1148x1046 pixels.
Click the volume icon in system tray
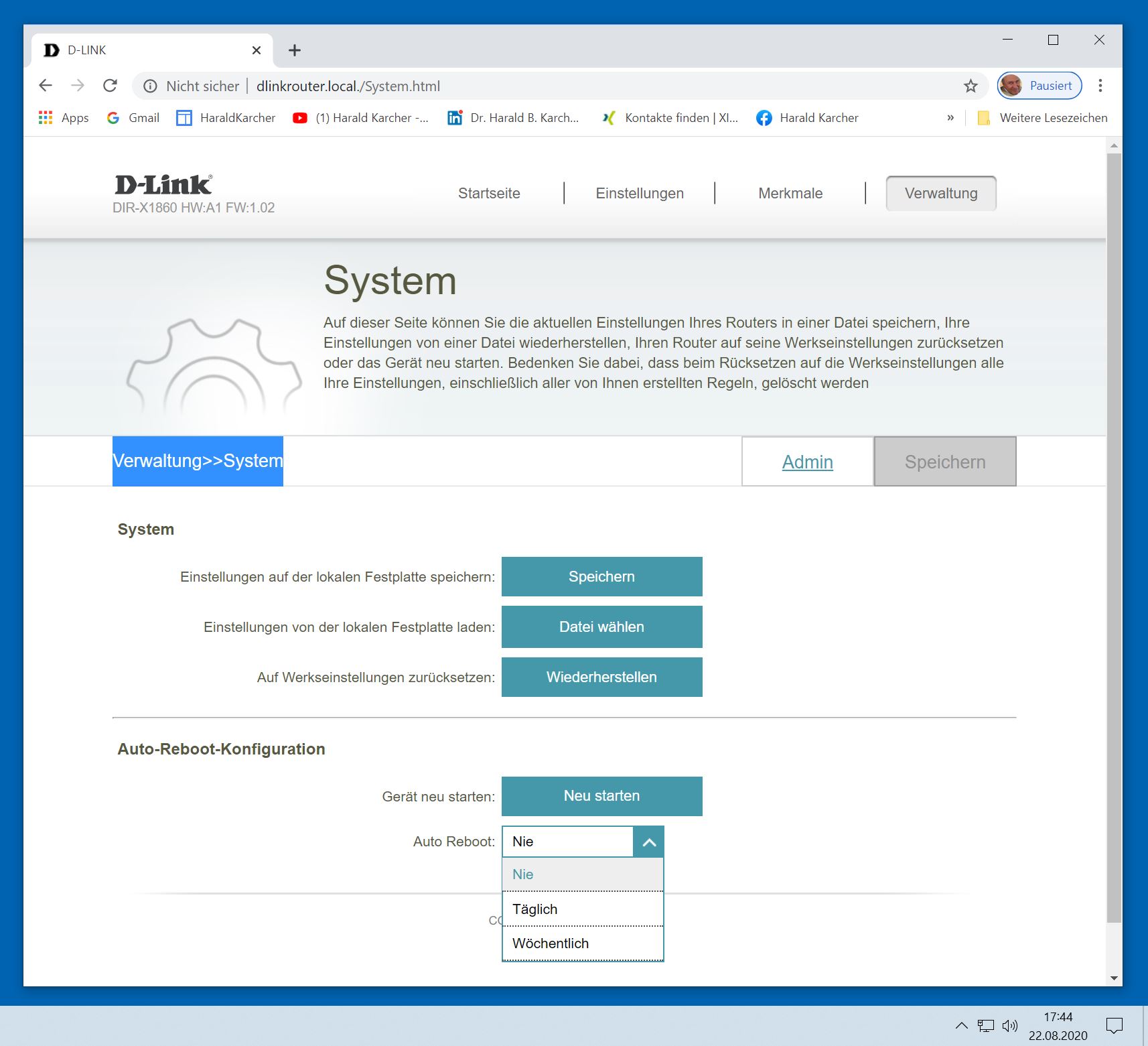[1009, 1025]
